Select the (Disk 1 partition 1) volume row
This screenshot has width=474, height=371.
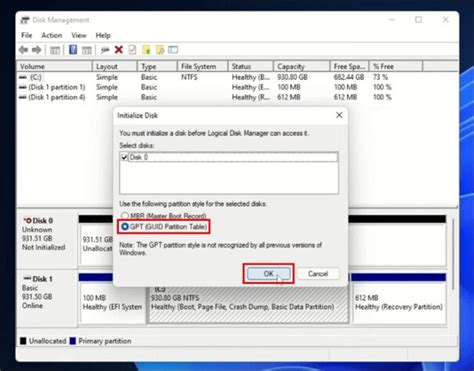pyautogui.click(x=220, y=87)
